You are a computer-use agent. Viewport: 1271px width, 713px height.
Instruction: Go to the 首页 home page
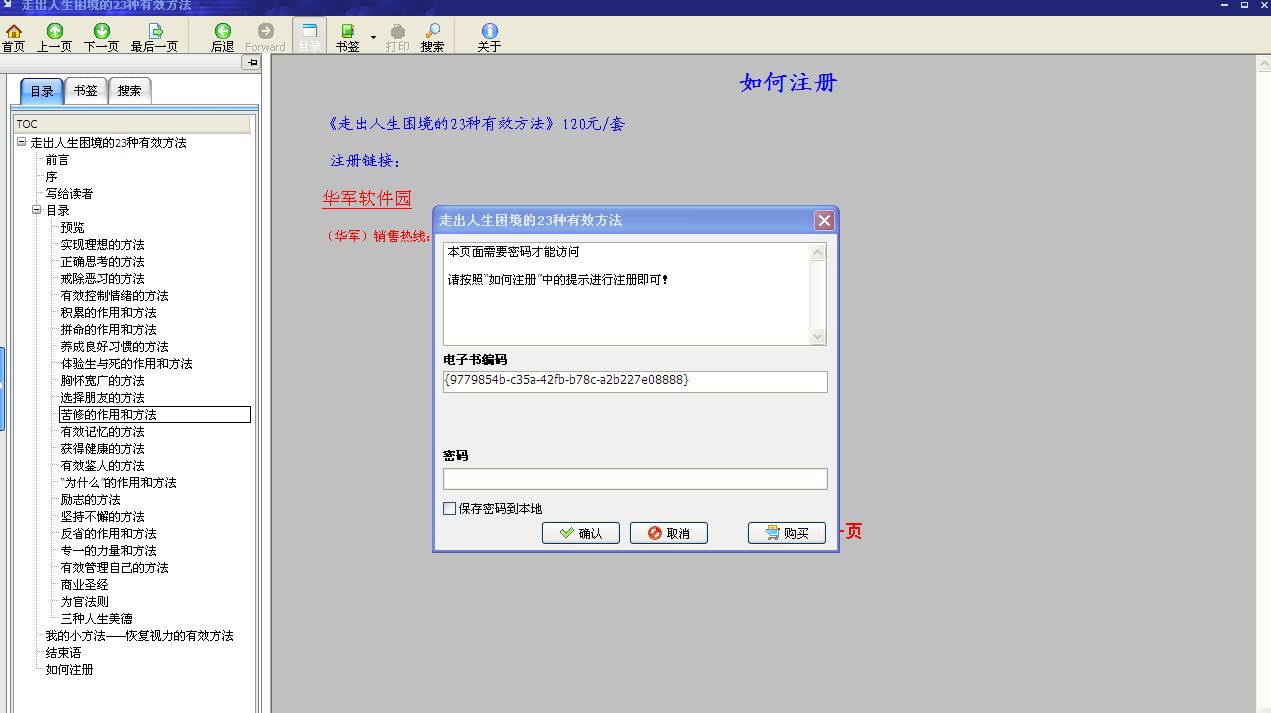[14, 38]
